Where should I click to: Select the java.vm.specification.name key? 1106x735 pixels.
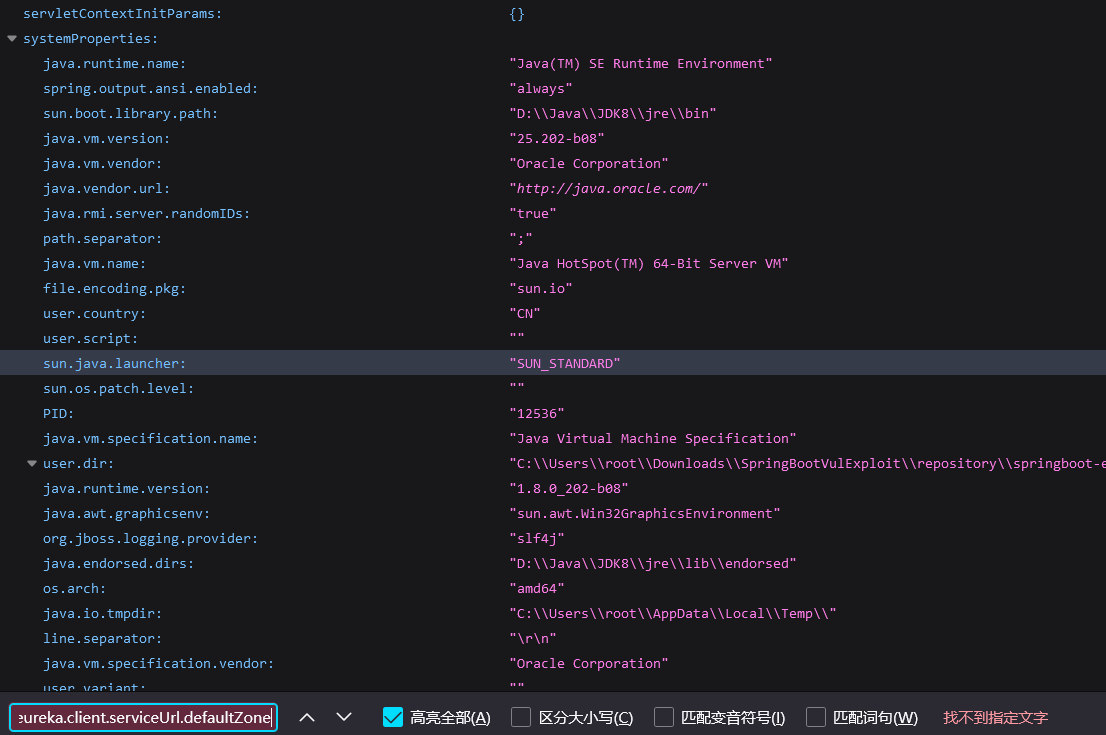(x=150, y=439)
